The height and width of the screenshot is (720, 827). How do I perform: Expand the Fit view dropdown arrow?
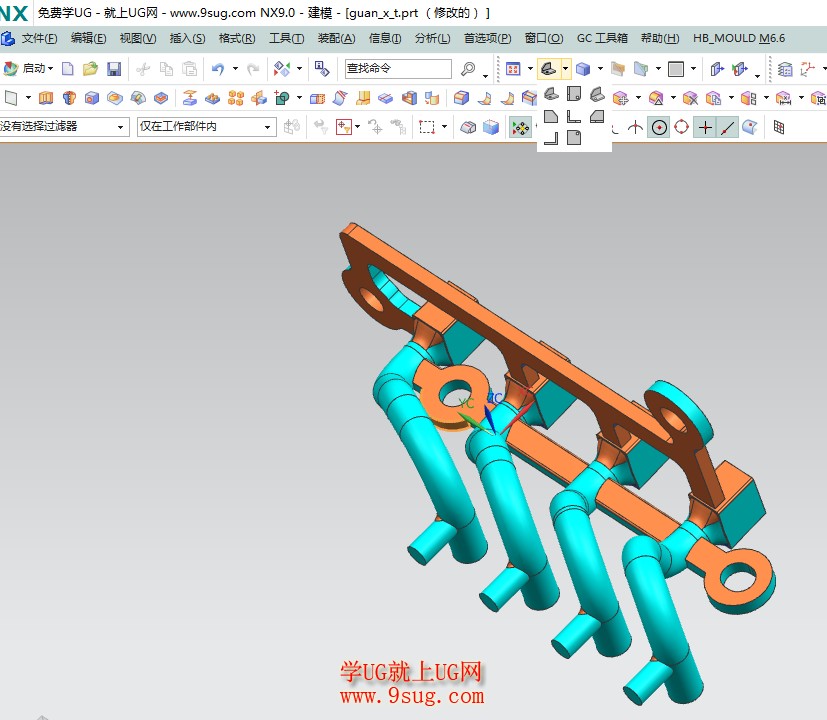tap(530, 69)
